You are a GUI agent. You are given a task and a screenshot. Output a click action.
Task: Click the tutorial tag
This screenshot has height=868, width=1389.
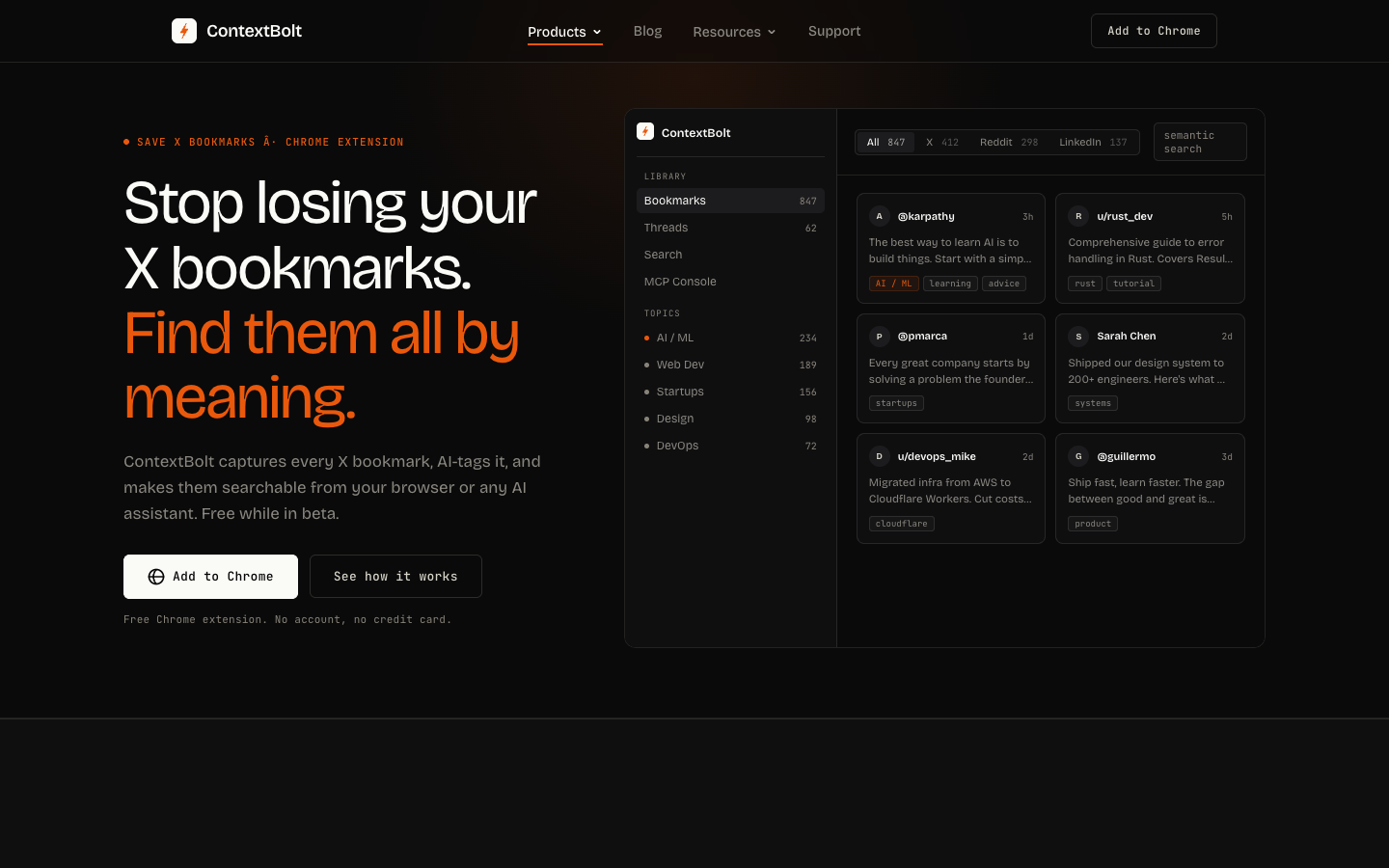tap(1133, 284)
